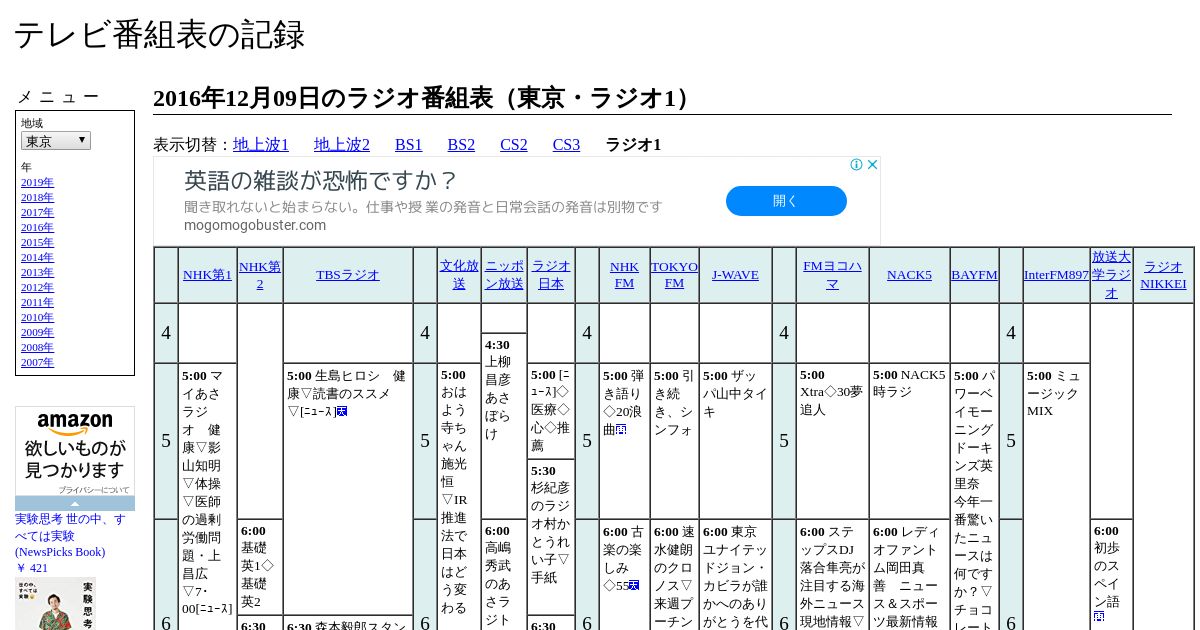
Task: Open NHK FM station link
Action: click(x=624, y=275)
